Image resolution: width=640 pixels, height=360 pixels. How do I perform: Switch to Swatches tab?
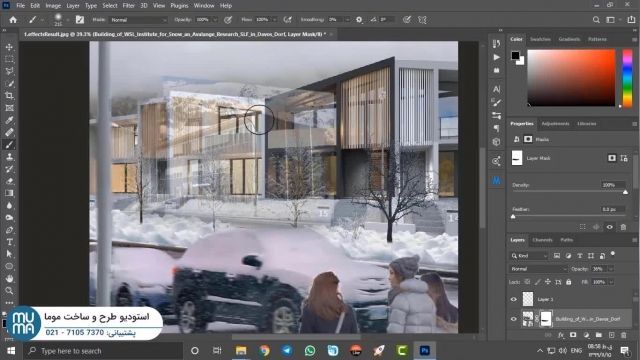(540, 39)
